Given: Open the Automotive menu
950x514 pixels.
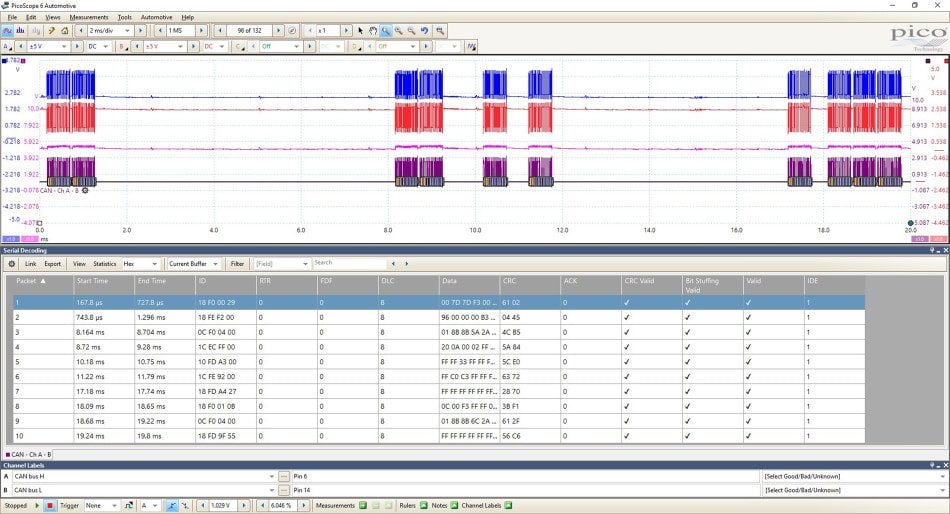Looking at the screenshot, I should (156, 17).
